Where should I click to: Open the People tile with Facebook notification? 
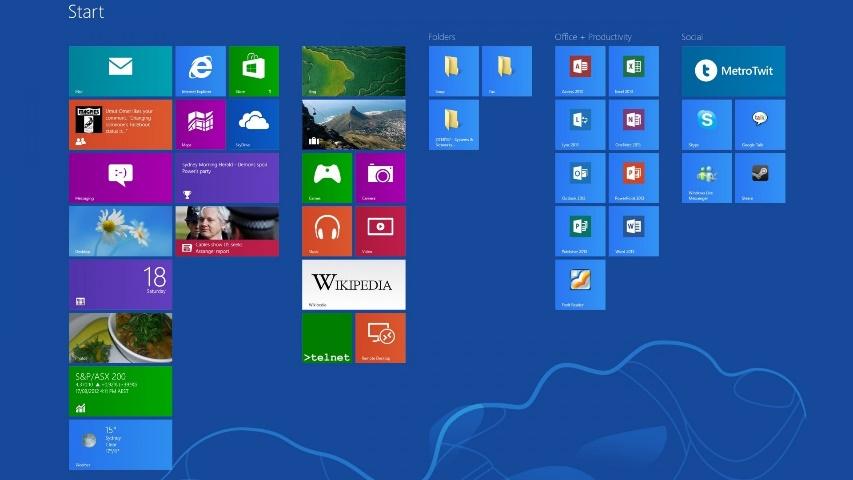(120, 125)
